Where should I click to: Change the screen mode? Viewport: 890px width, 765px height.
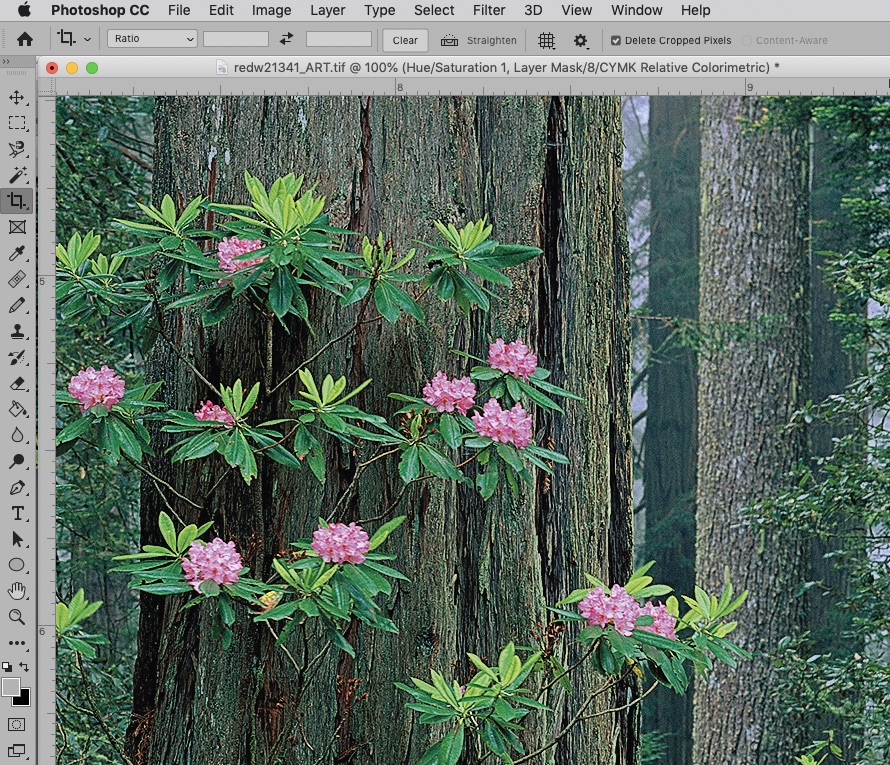pyautogui.click(x=16, y=751)
